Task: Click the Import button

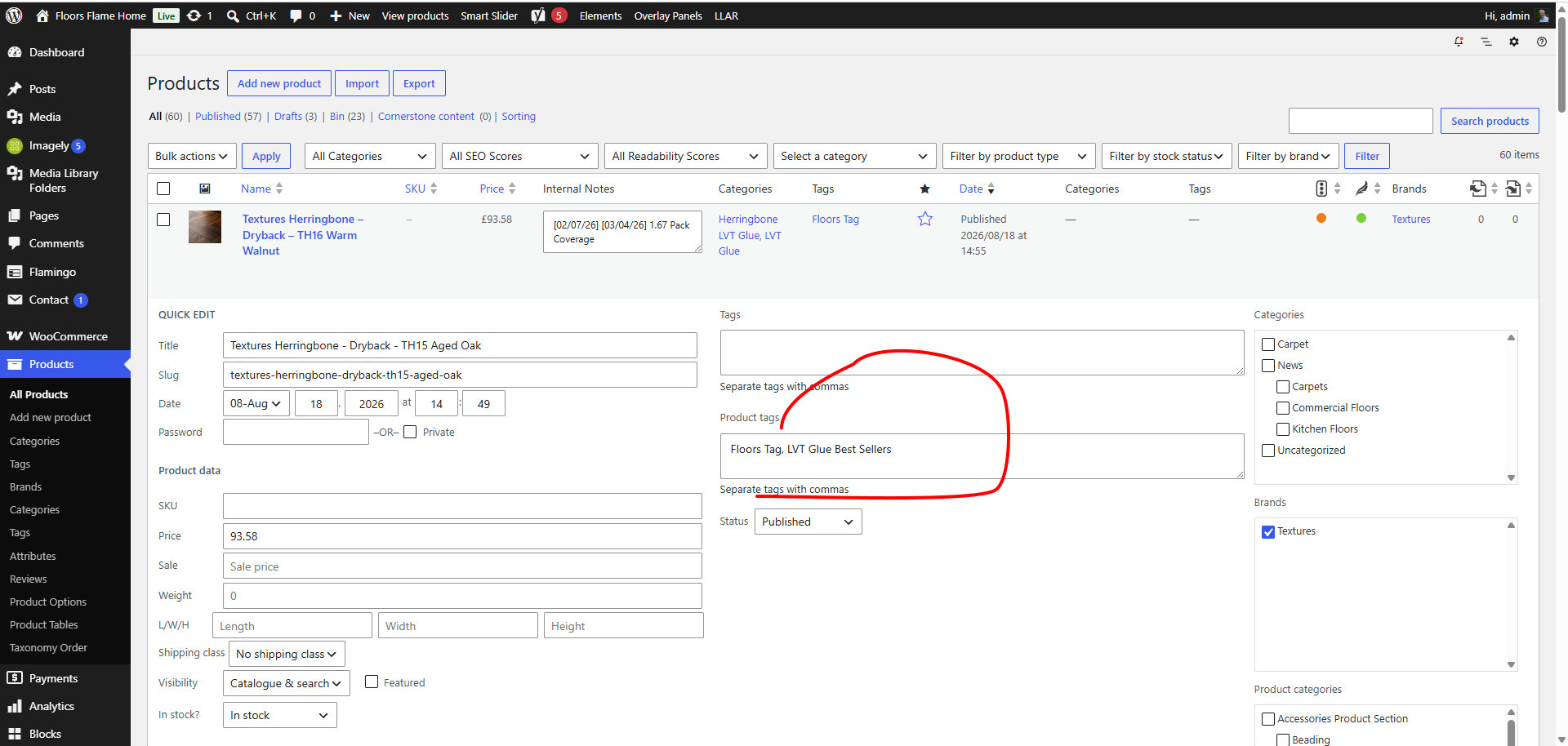Action: (x=362, y=83)
